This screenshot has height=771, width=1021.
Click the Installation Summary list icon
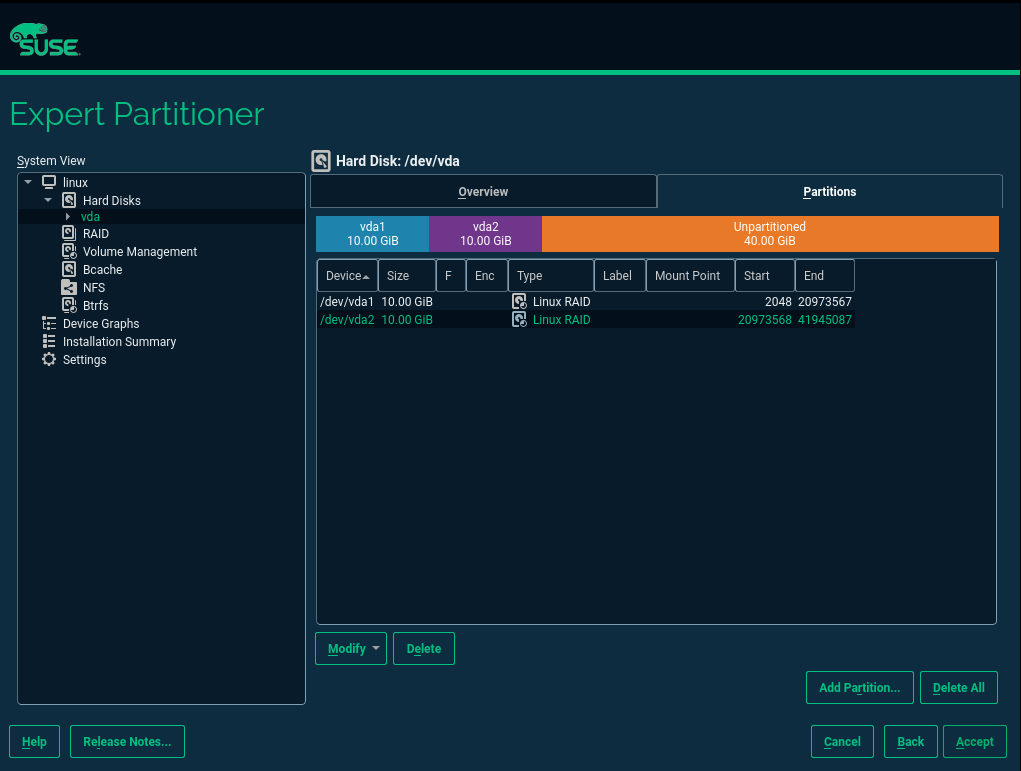pos(49,342)
